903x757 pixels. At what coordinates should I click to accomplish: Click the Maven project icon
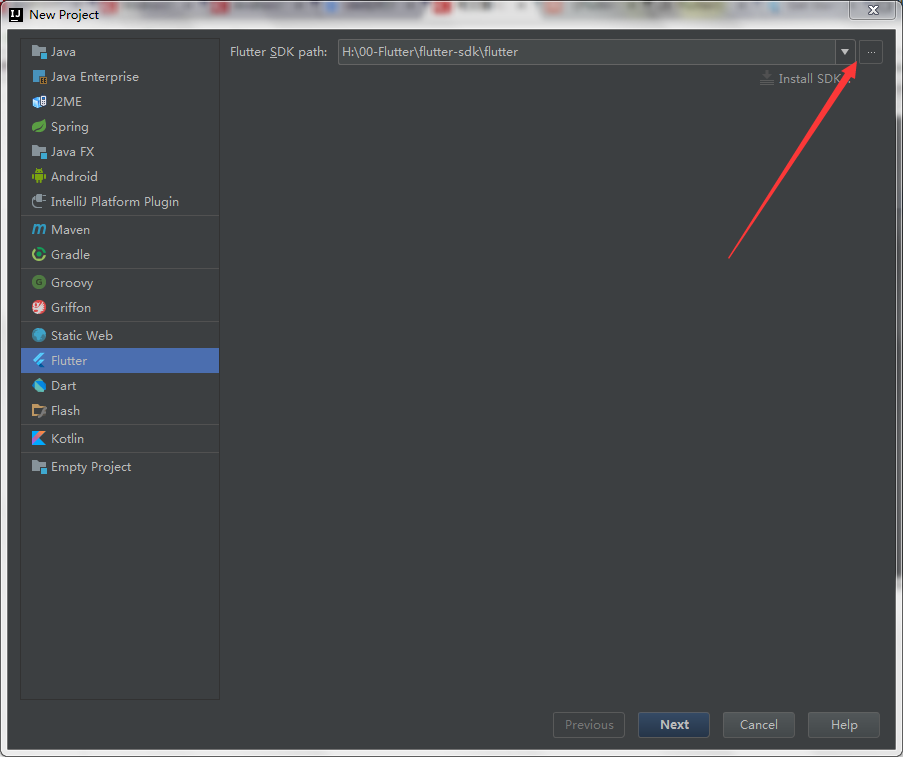[x=39, y=230]
